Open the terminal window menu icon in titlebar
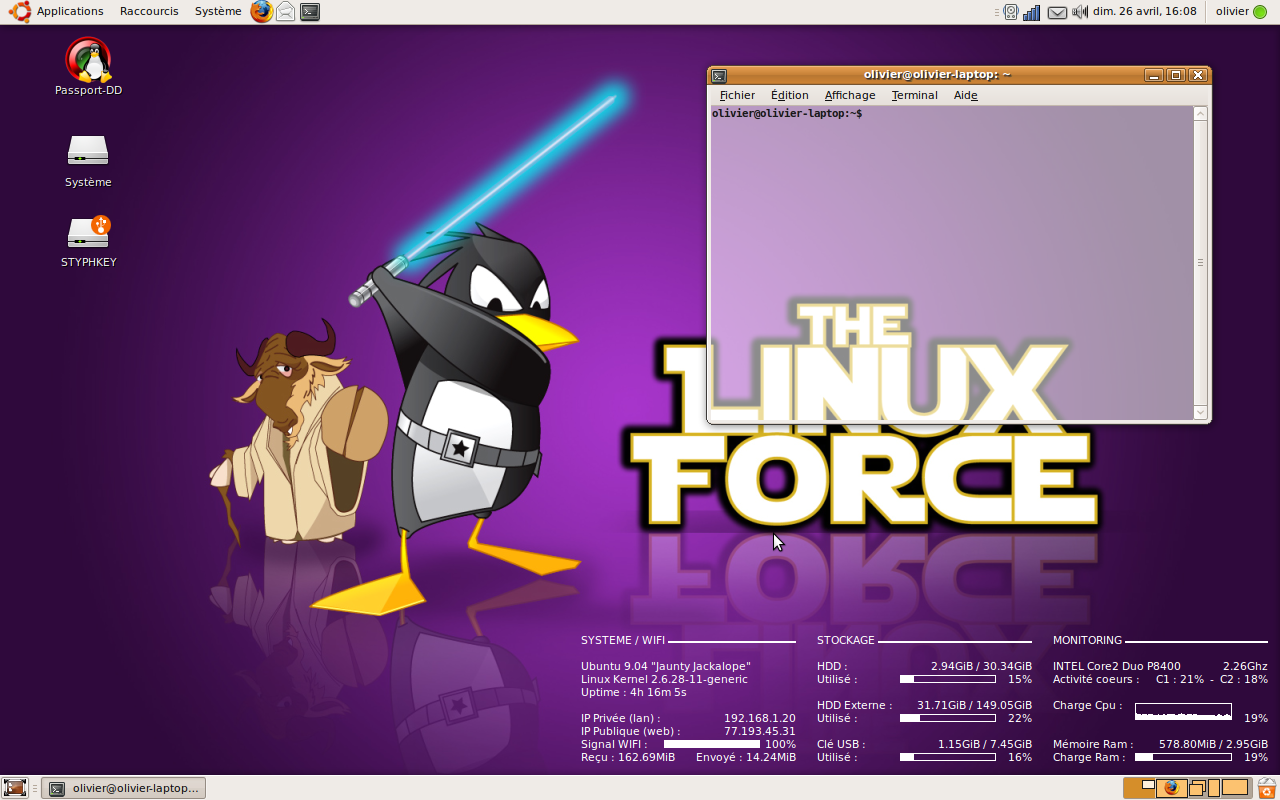1280x800 pixels. pos(719,75)
